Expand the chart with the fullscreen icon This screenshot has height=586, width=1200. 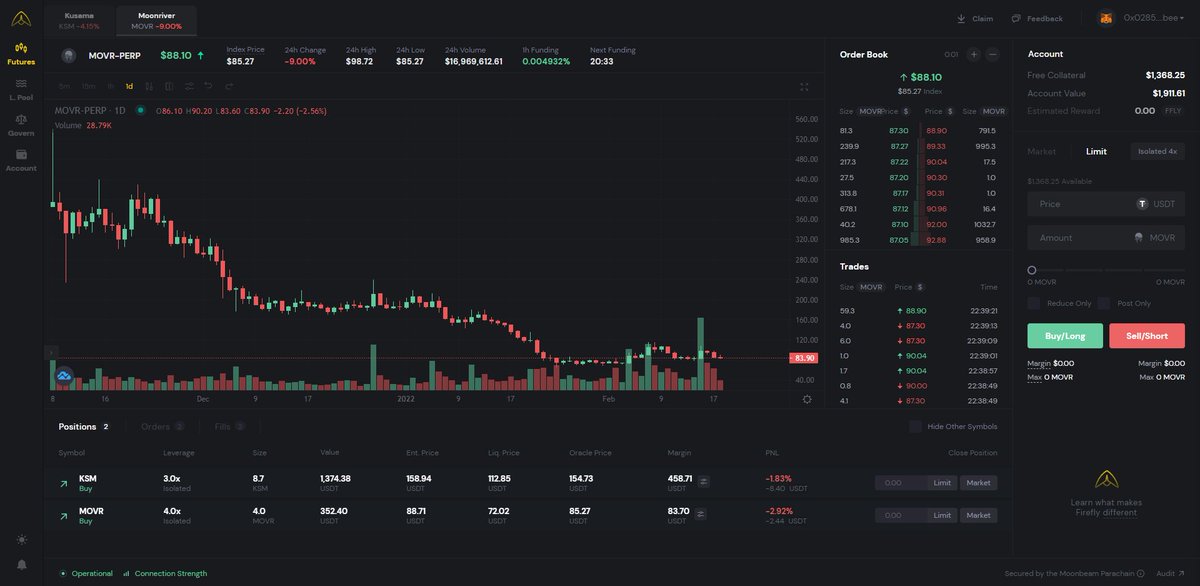[803, 87]
